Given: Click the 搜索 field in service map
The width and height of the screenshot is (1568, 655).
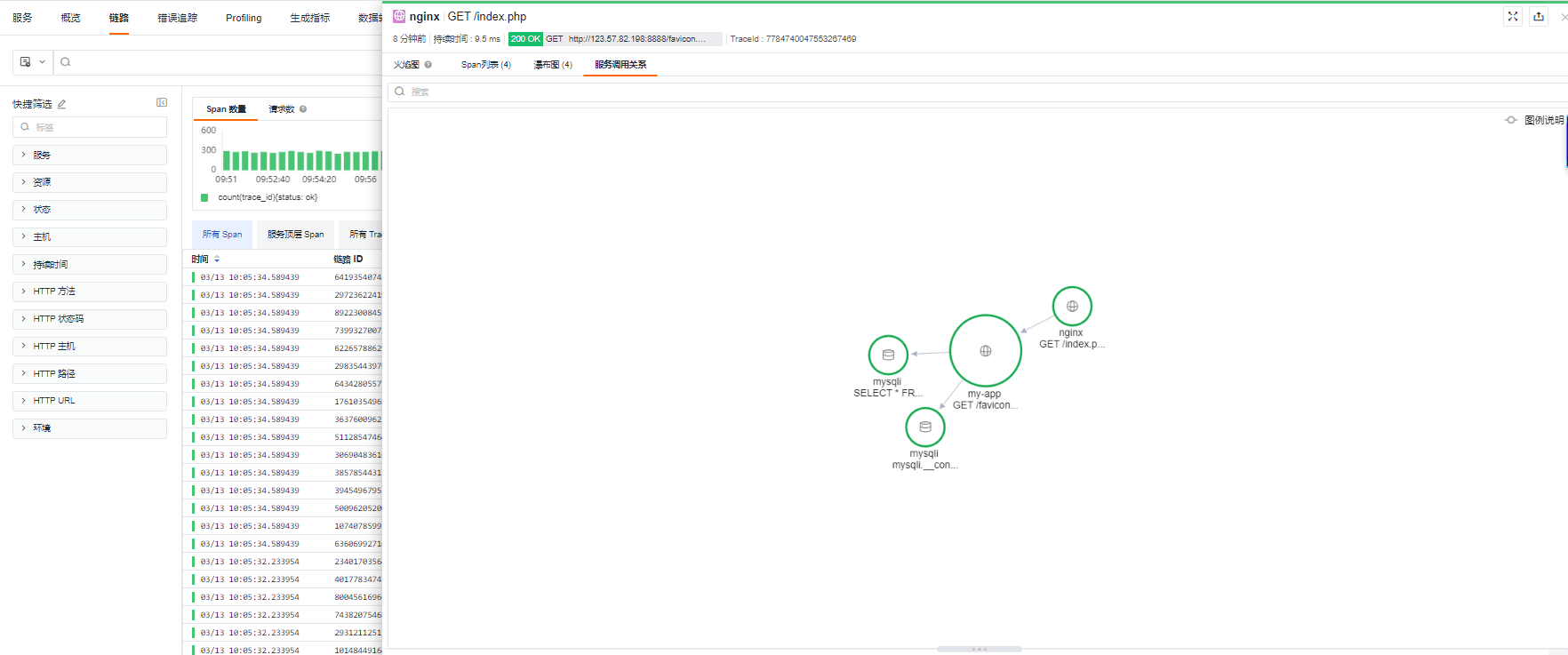Looking at the screenshot, I should [x=976, y=92].
